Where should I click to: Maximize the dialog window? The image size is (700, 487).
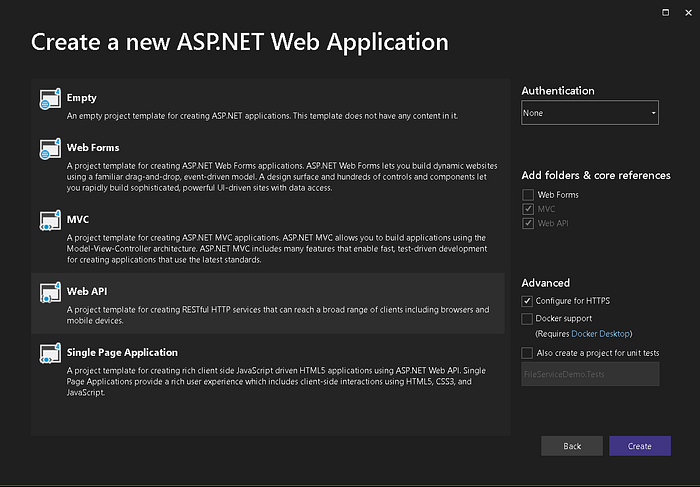664,11
